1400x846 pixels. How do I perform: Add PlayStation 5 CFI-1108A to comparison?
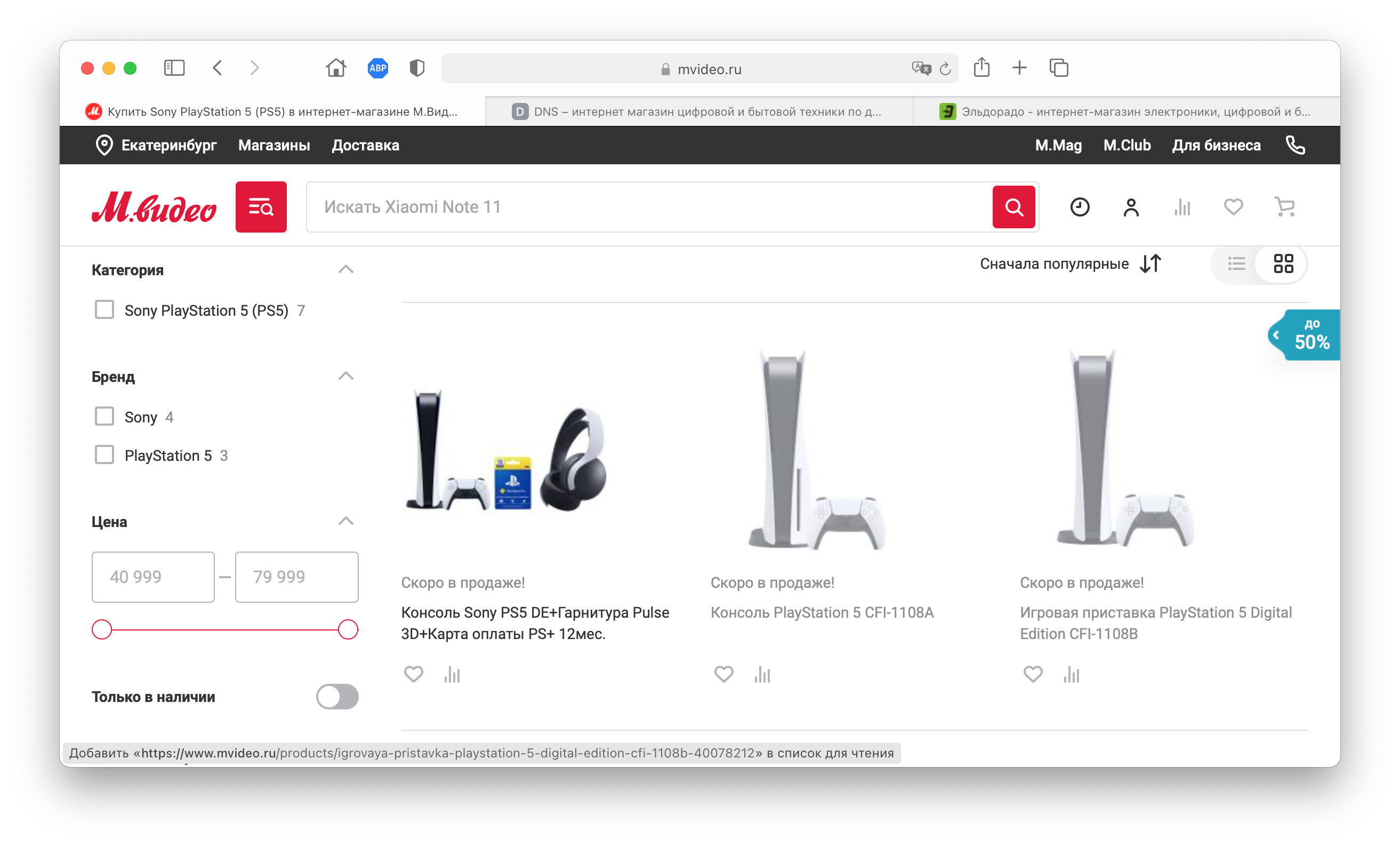tap(762, 674)
